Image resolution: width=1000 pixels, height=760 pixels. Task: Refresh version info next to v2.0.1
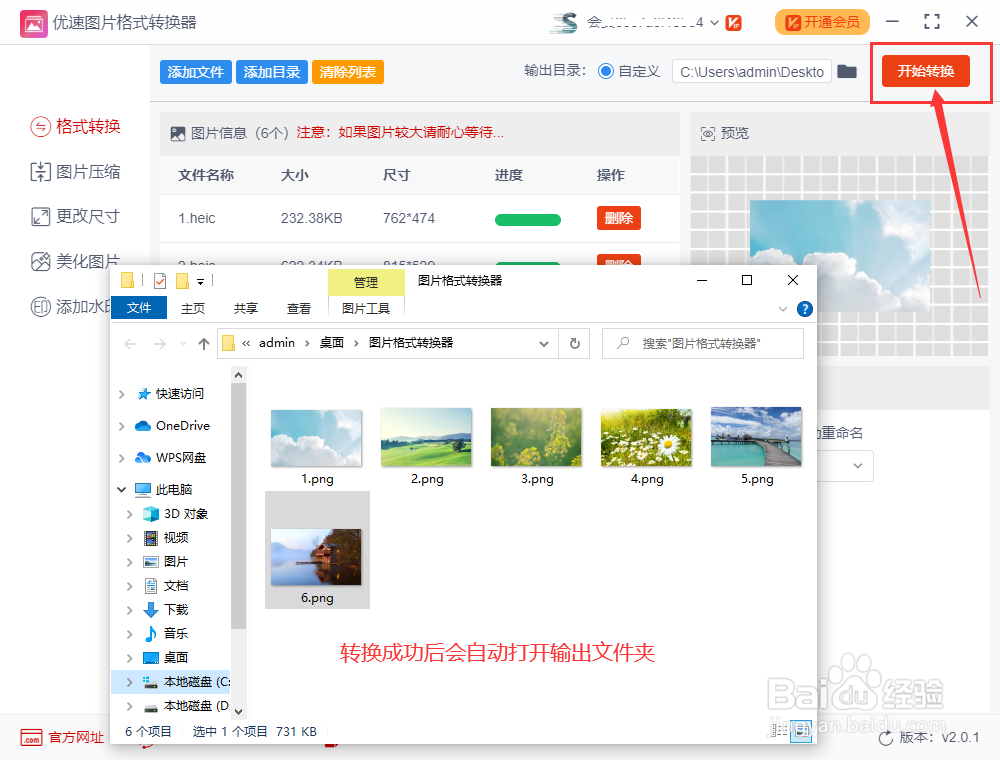point(888,737)
